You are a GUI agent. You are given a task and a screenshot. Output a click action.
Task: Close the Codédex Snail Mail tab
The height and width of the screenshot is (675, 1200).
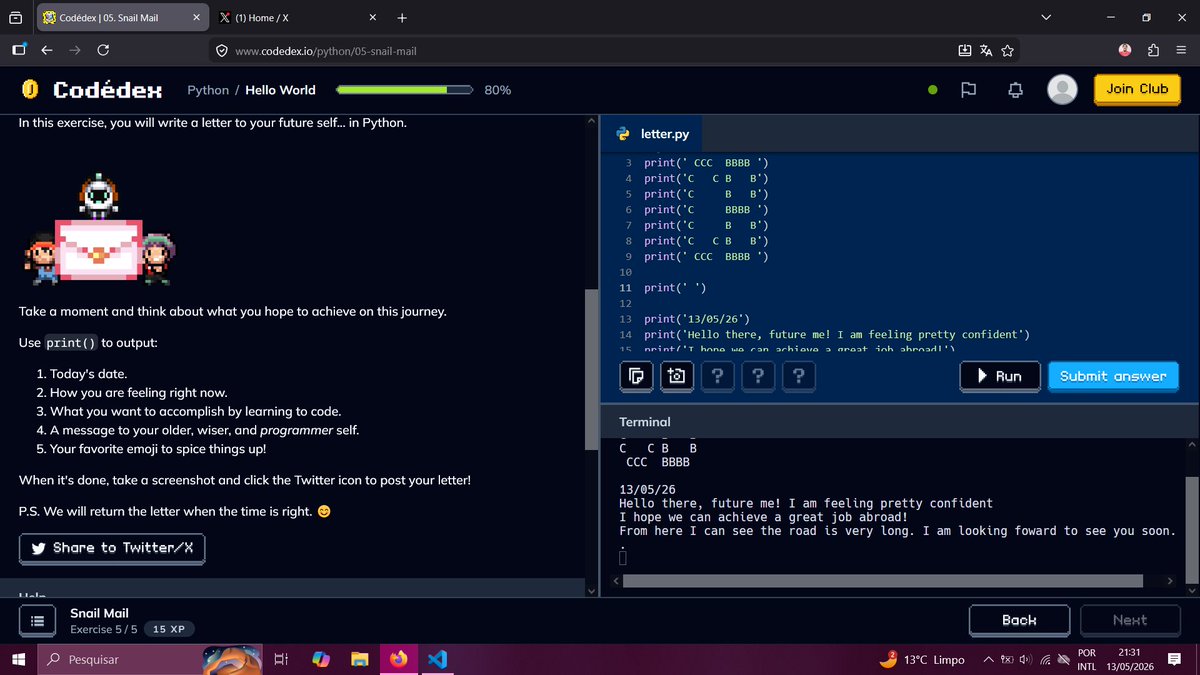[196, 18]
